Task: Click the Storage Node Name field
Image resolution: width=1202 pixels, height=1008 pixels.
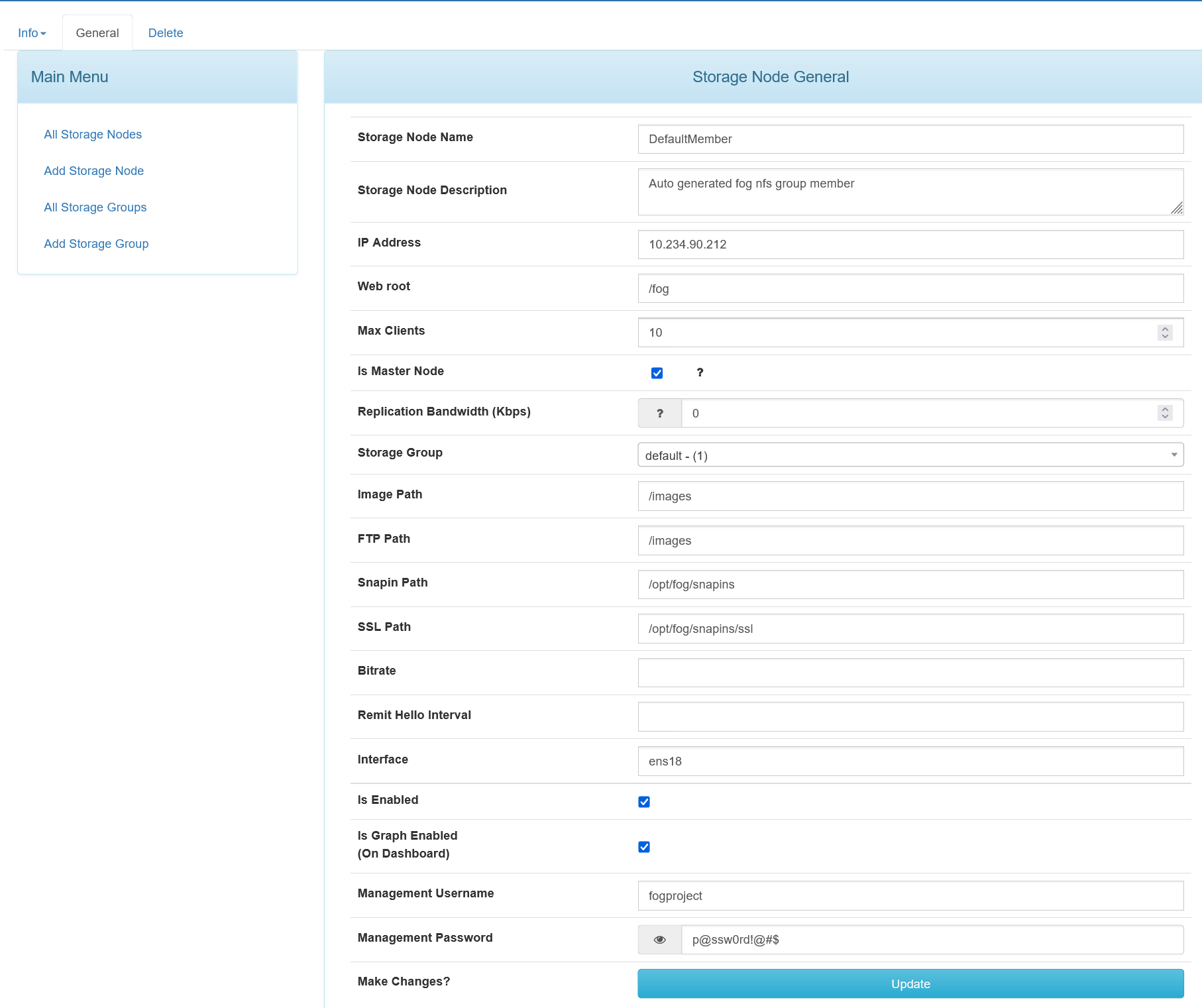Action: click(x=910, y=139)
